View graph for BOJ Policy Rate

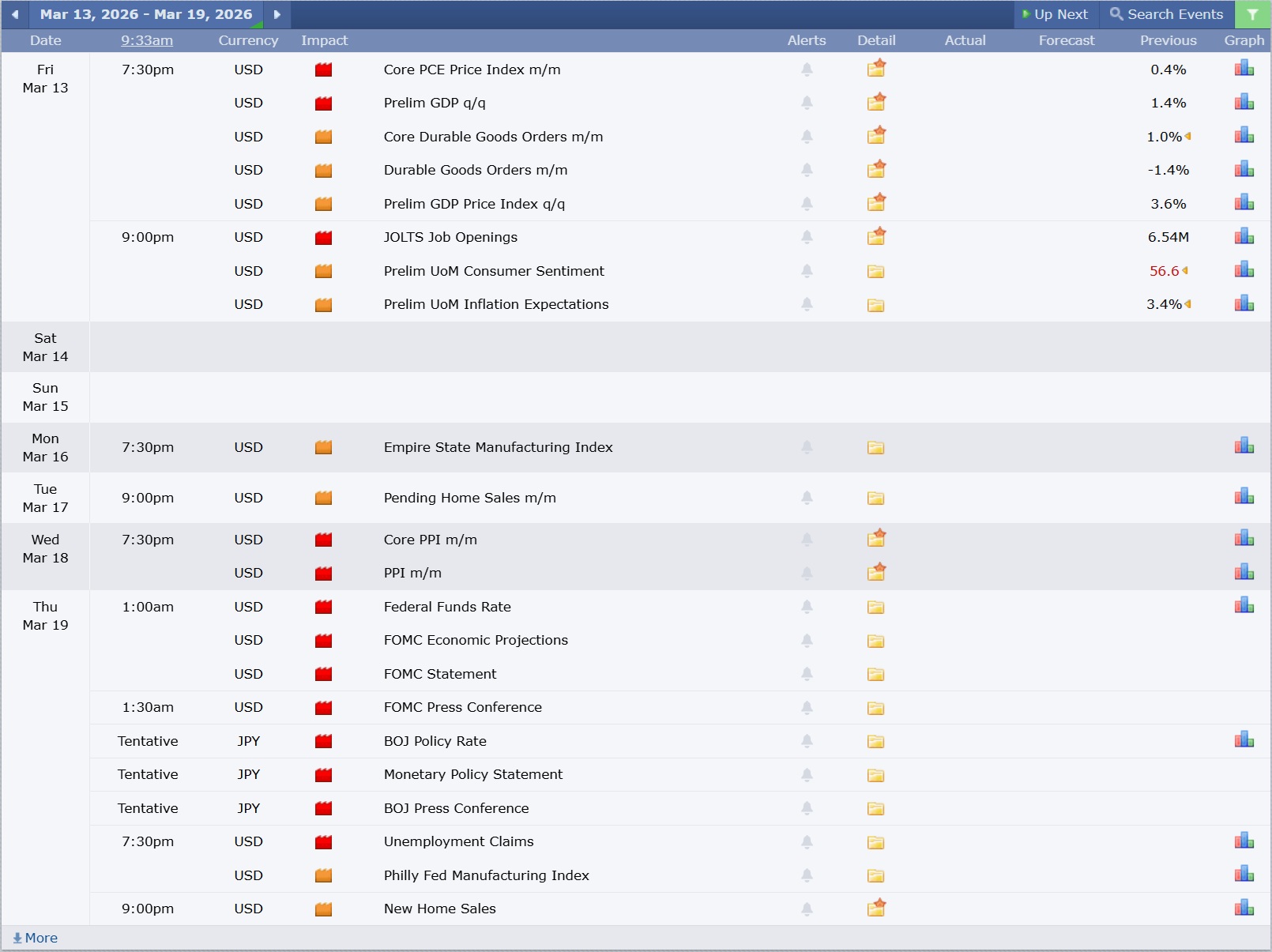click(x=1244, y=740)
